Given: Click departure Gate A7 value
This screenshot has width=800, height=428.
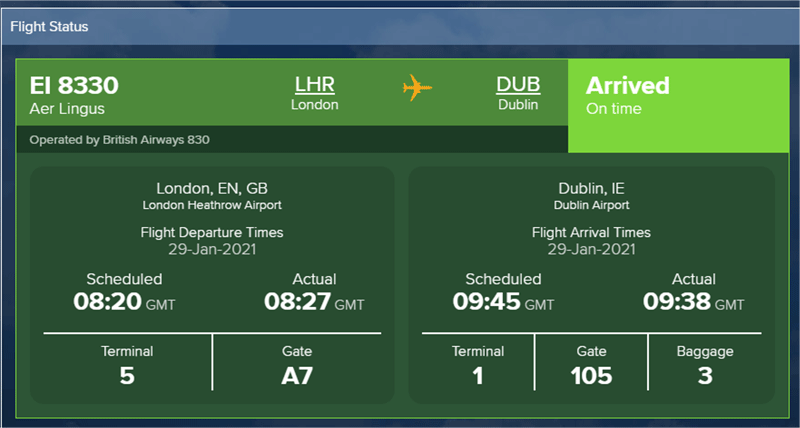Looking at the screenshot, I should 297,376.
